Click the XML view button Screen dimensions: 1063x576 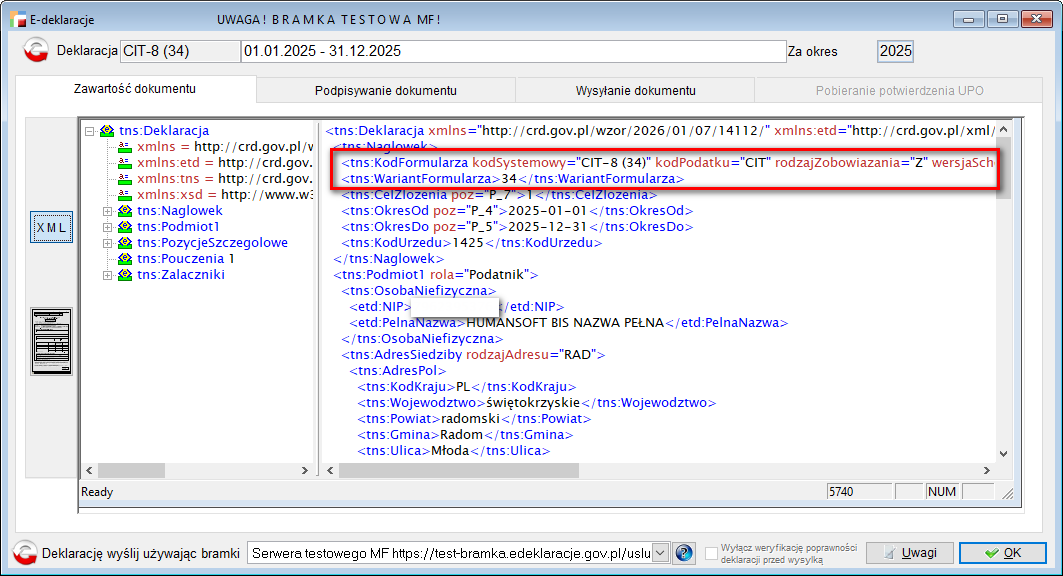(x=51, y=227)
